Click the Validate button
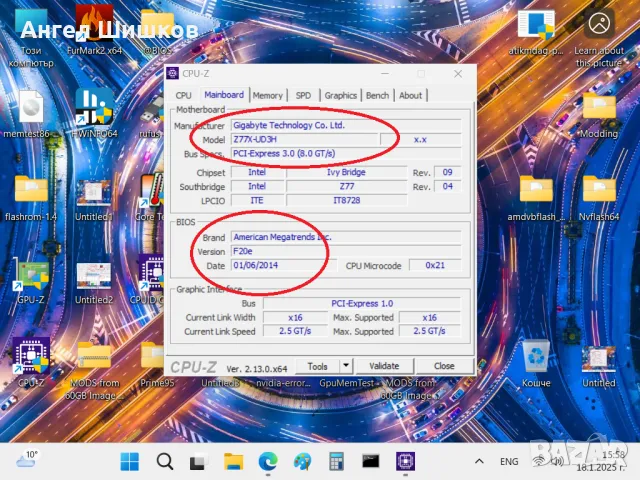This screenshot has width=640, height=480. click(x=384, y=366)
